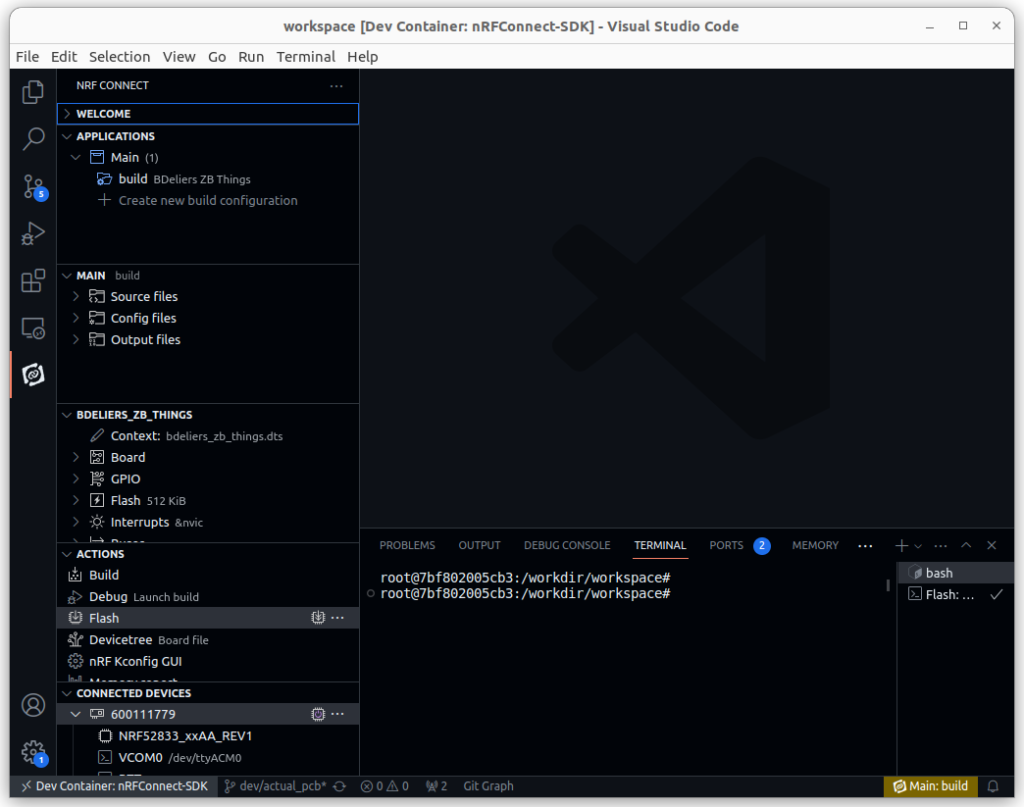Open Git Graph from status bar
Viewport: 1024px width, 807px height.
click(488, 786)
